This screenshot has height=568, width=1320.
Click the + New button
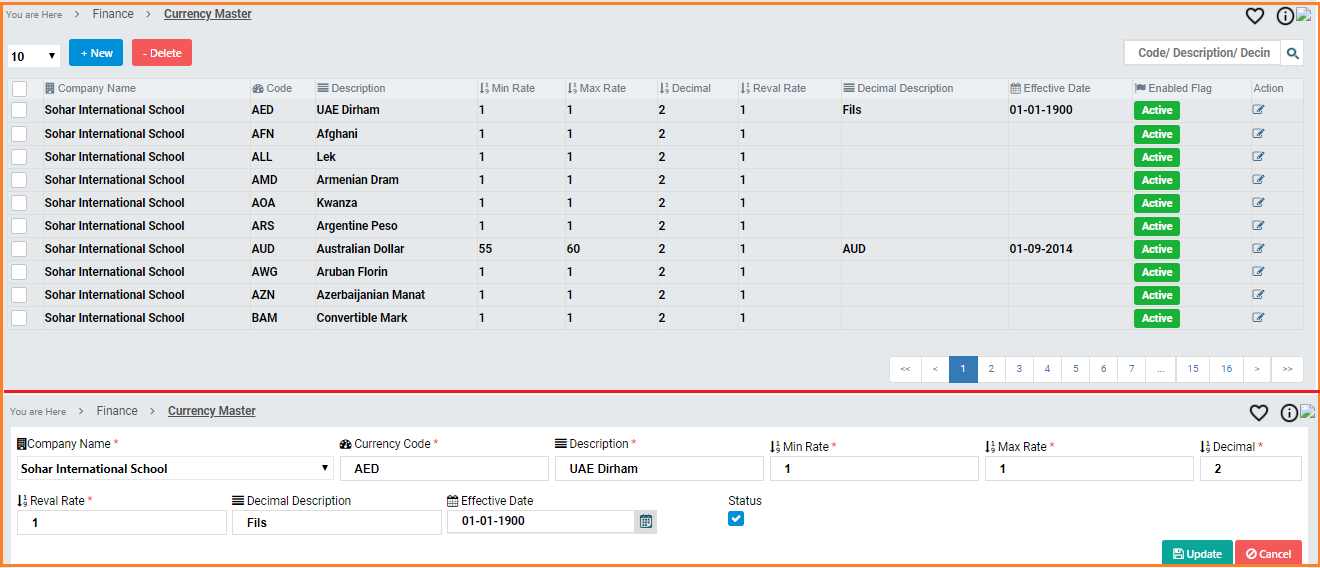click(96, 53)
